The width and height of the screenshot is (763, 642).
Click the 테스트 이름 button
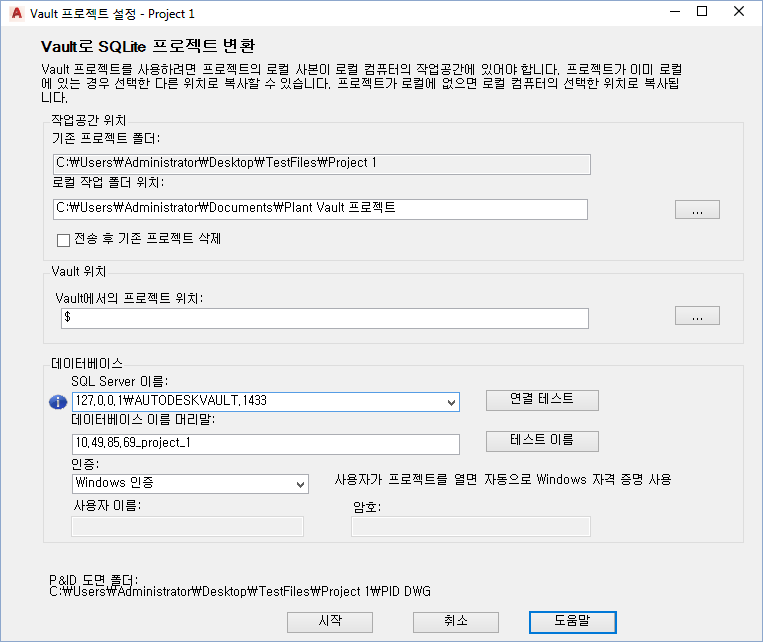click(542, 441)
